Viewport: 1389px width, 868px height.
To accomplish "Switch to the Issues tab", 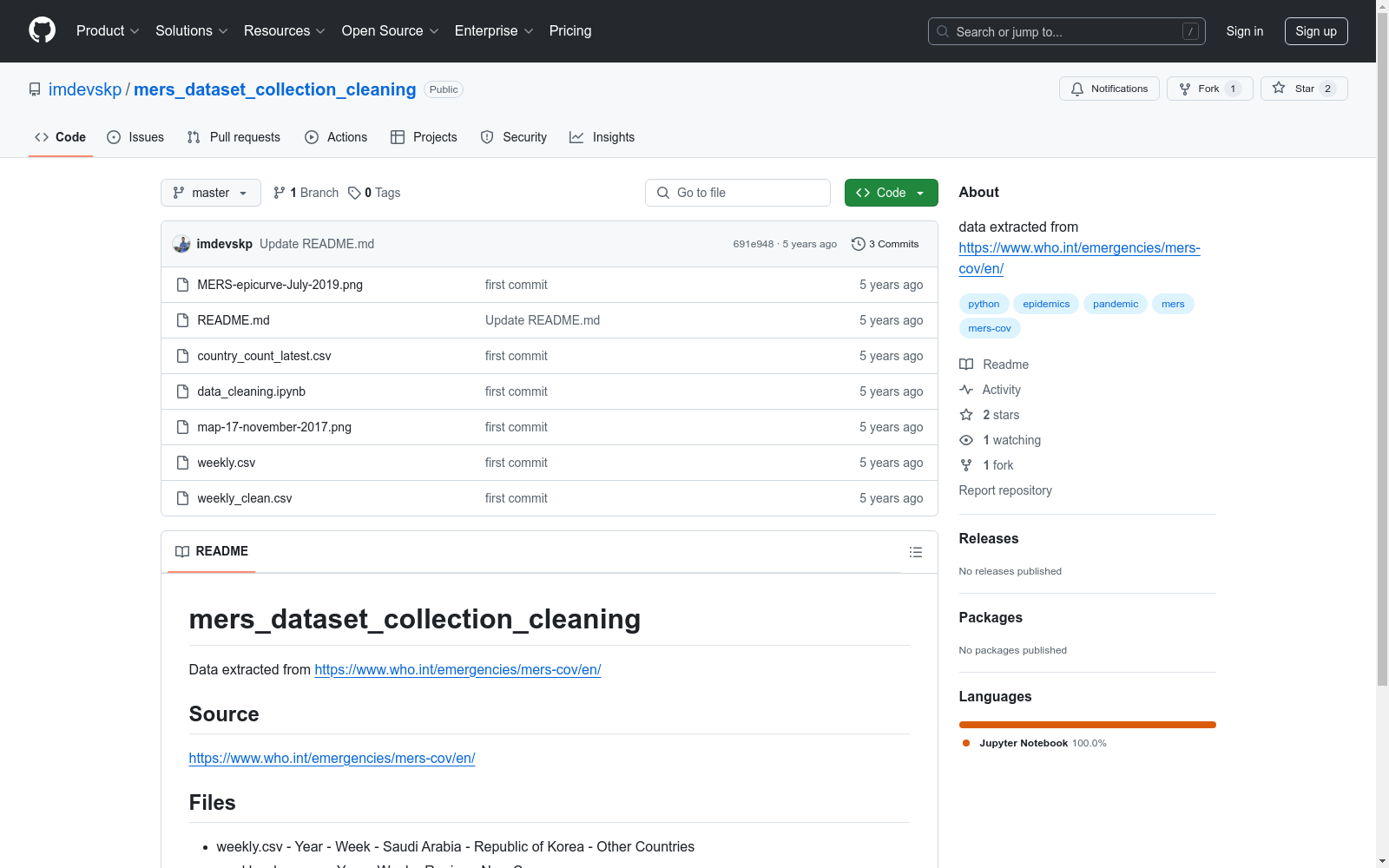I will coord(135,137).
